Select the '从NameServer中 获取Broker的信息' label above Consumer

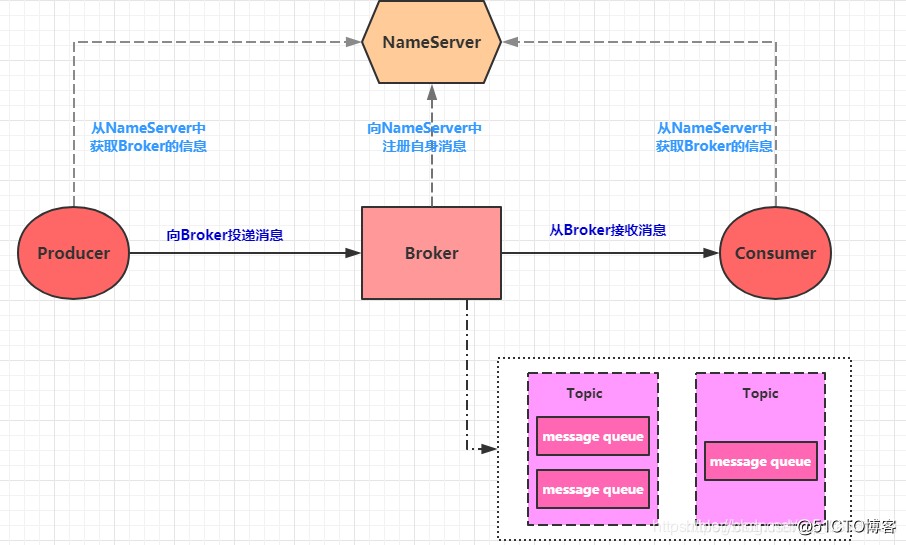[714, 137]
